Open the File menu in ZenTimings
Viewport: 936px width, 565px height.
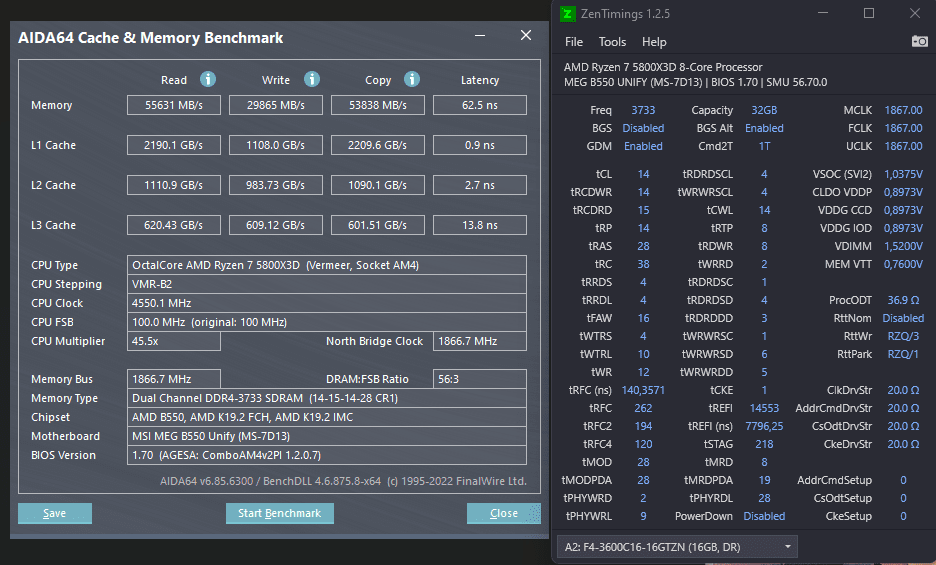(574, 42)
